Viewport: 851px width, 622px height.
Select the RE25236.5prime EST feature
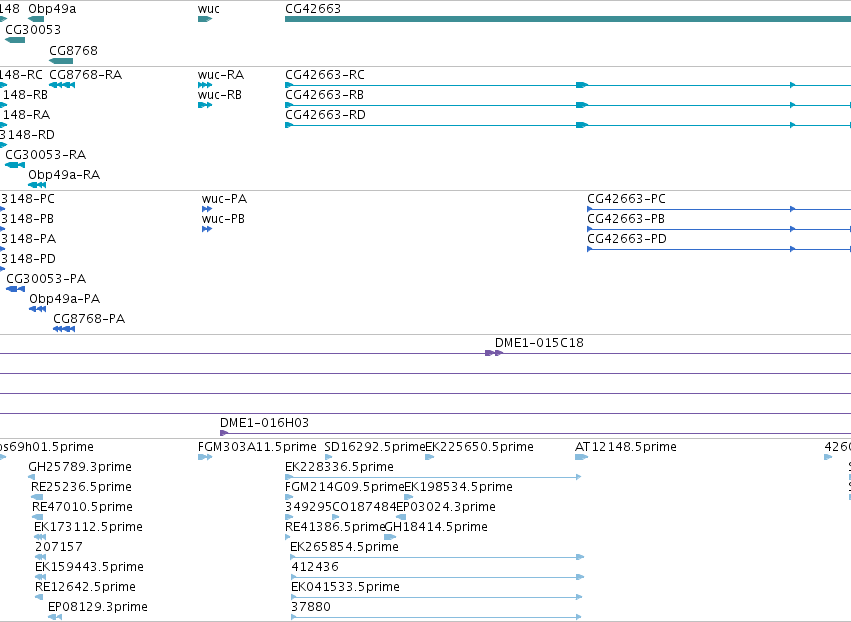click(x=37, y=497)
